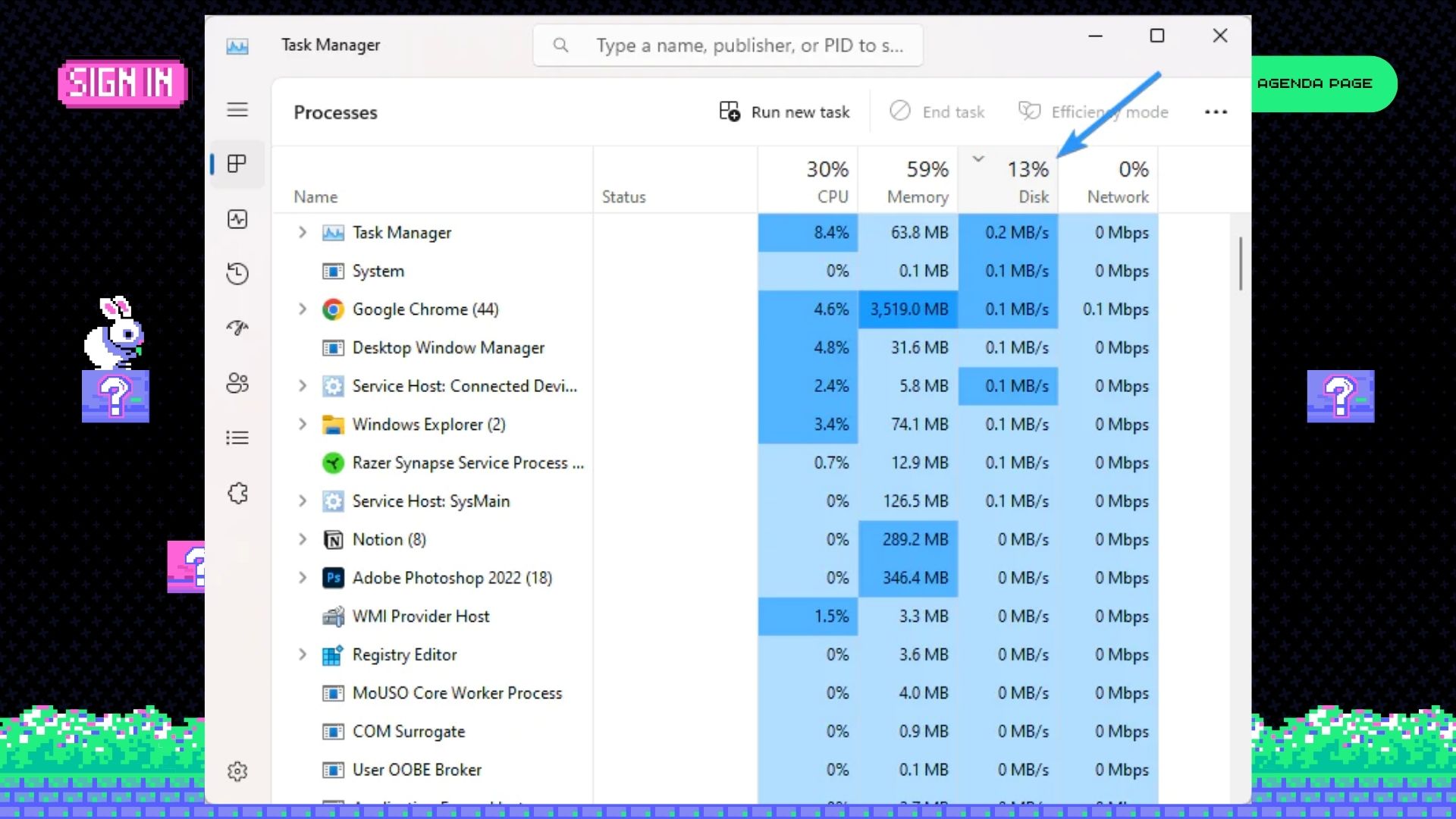Select Chrome memory cell 3,519.0 MB

pos(908,309)
